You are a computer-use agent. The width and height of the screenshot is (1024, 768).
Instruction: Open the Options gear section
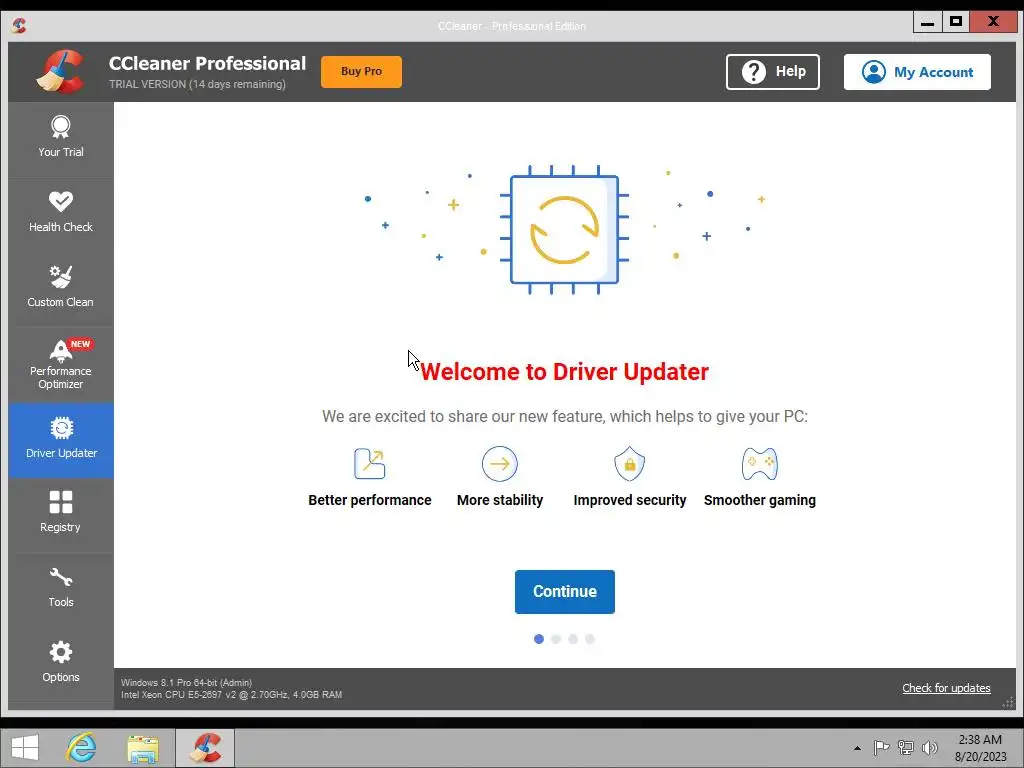point(61,663)
